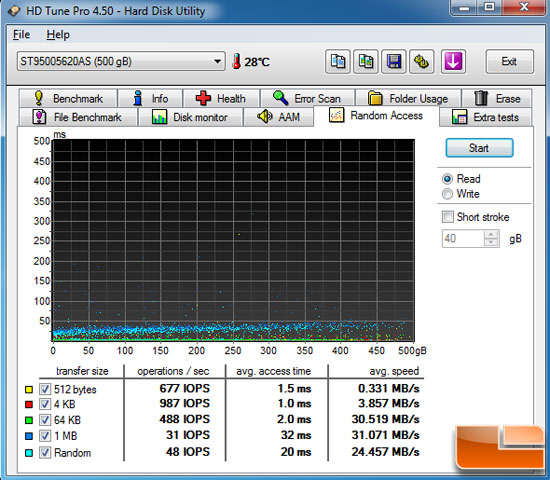Image resolution: width=550 pixels, height=480 pixels.
Task: Click the random access scatter graph
Action: point(233,240)
